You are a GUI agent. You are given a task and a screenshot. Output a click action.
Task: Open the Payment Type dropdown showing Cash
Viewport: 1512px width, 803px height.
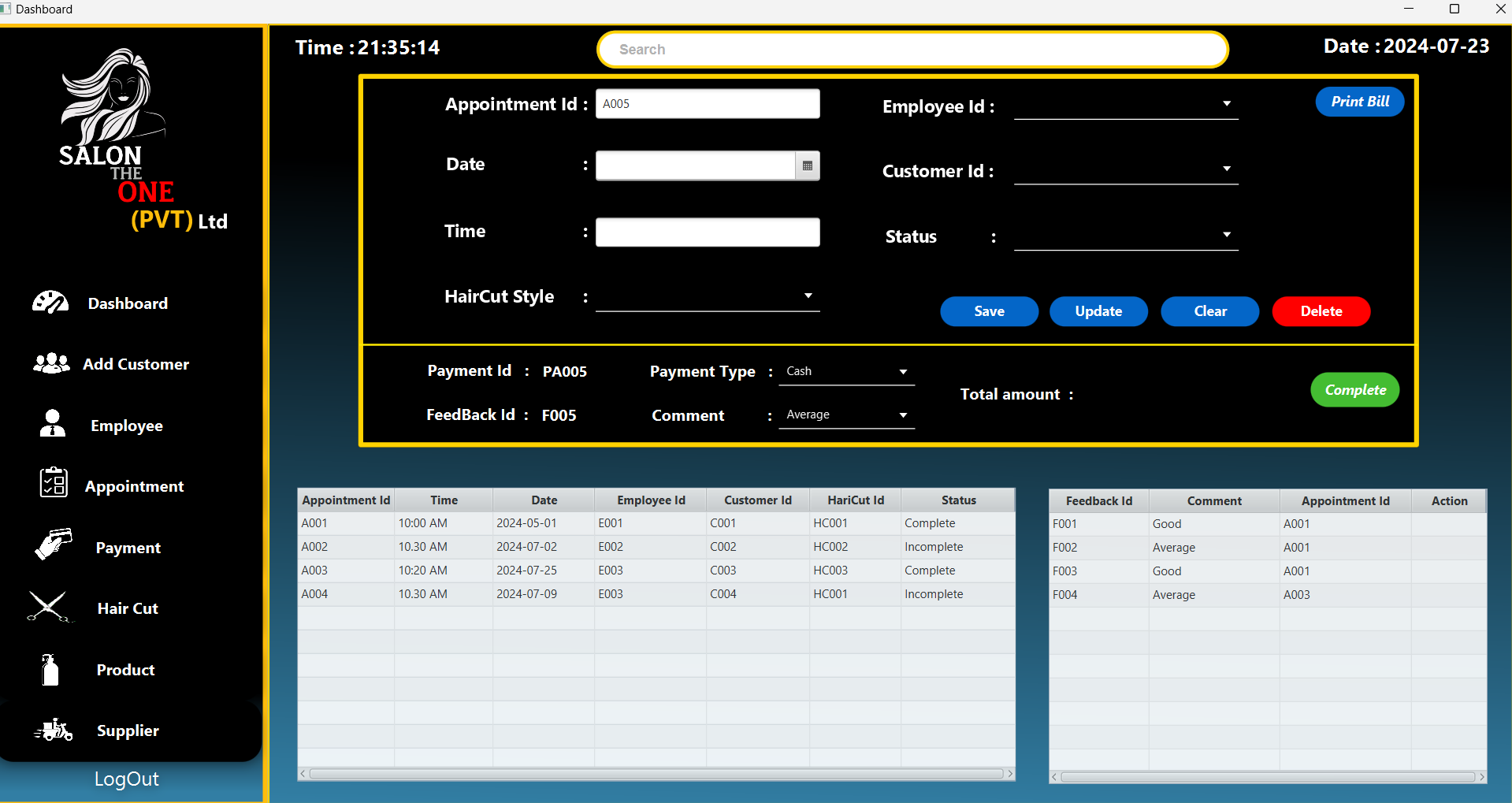pos(903,371)
